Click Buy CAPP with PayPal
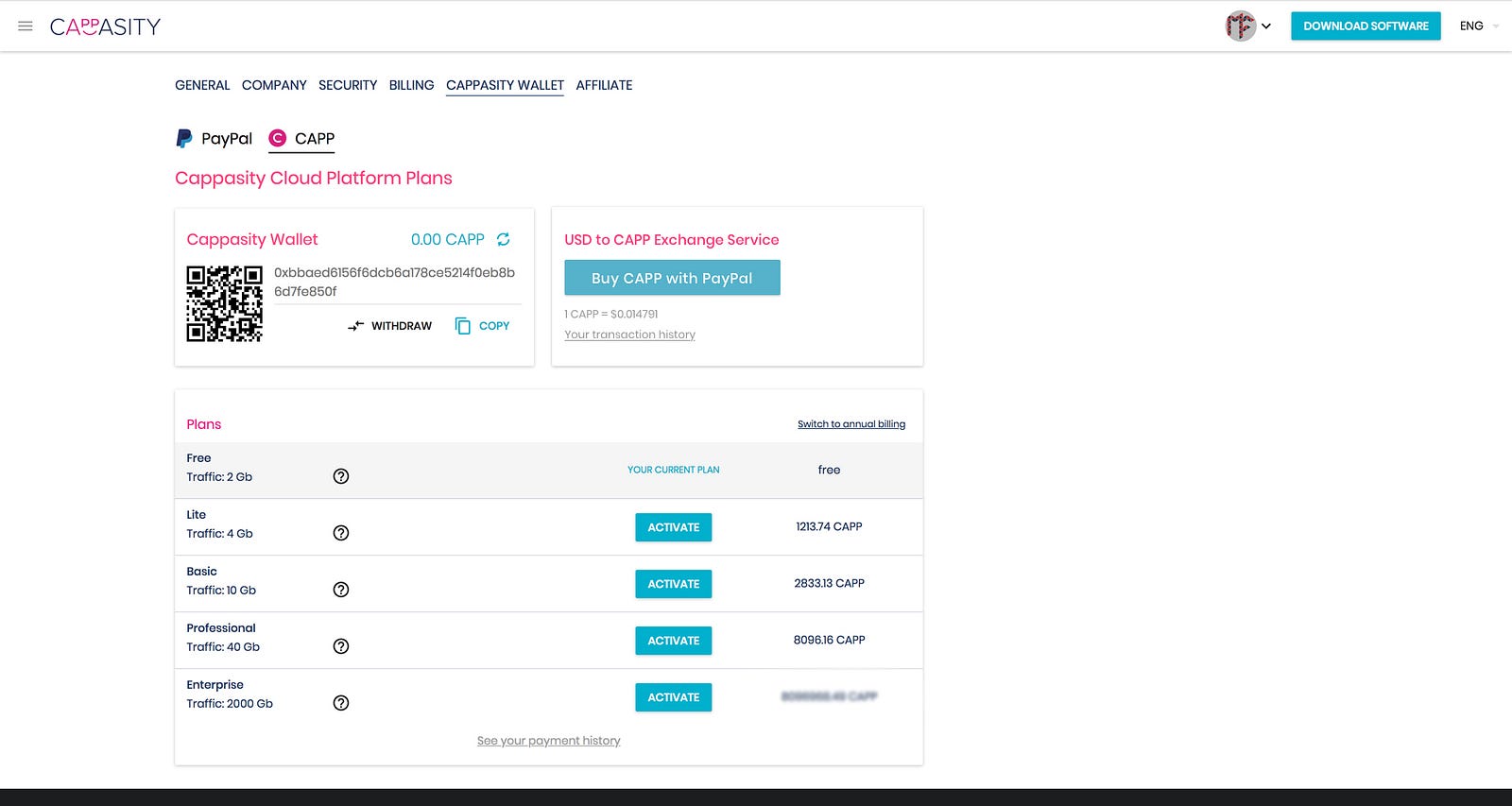 coord(672,278)
